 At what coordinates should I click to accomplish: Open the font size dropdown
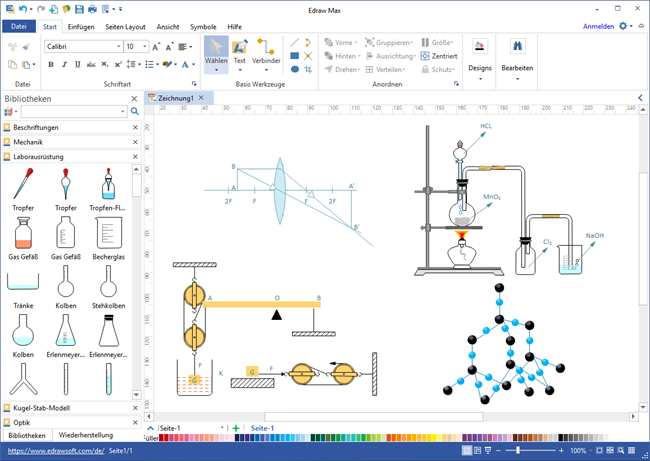pyautogui.click(x=145, y=46)
